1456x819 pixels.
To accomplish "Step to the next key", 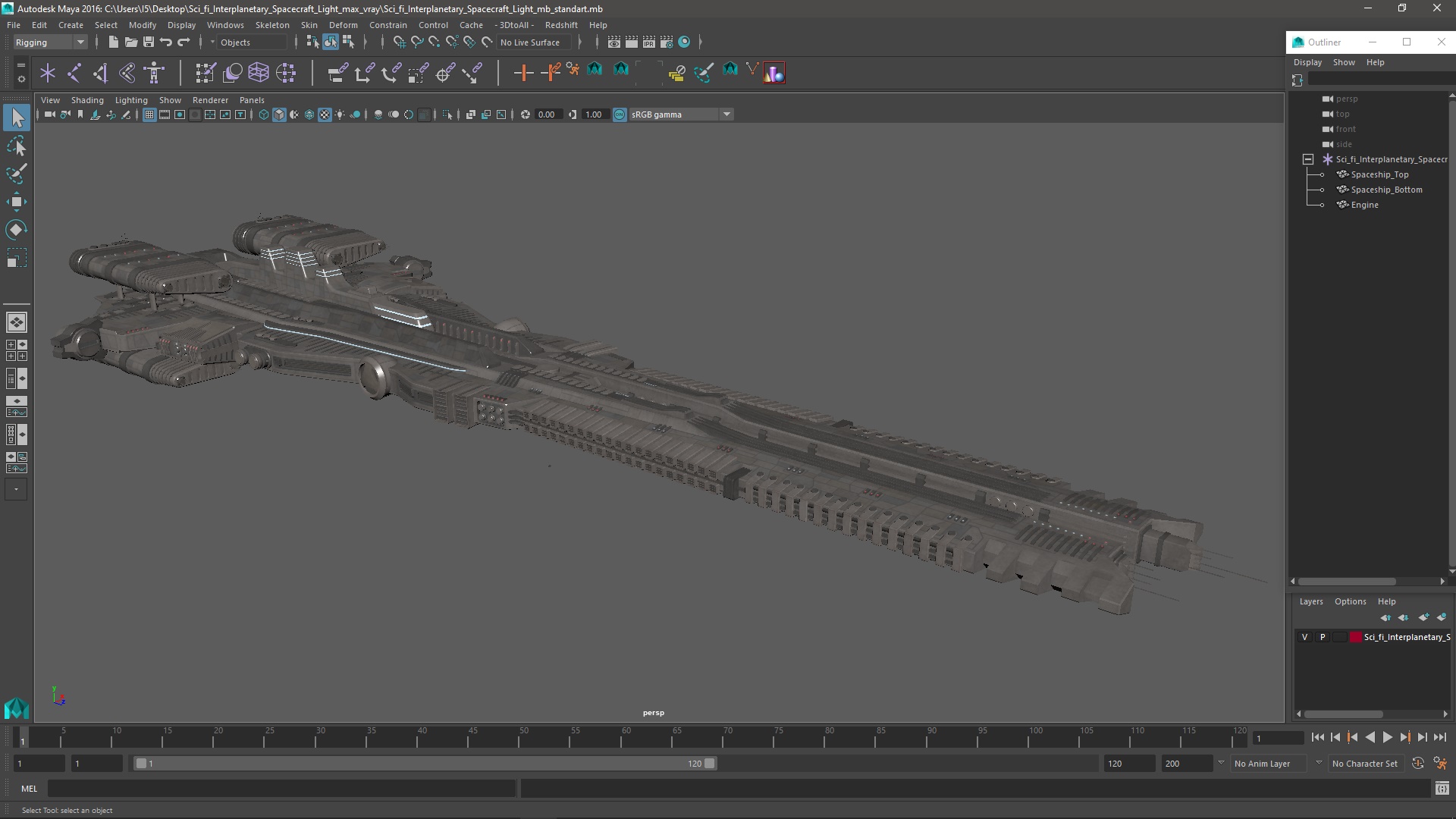I will pyautogui.click(x=1404, y=737).
